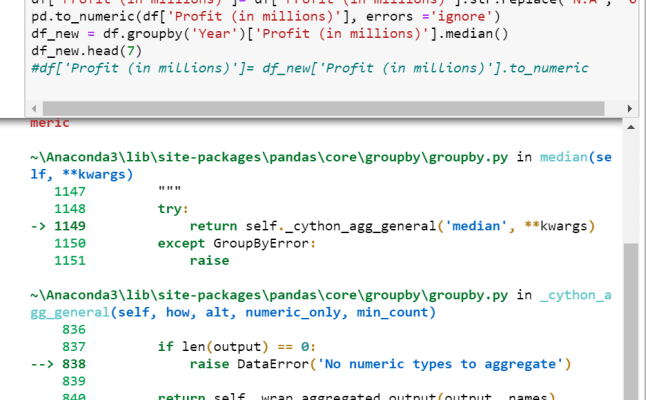Click the 'try:' line at 1148

(173, 208)
